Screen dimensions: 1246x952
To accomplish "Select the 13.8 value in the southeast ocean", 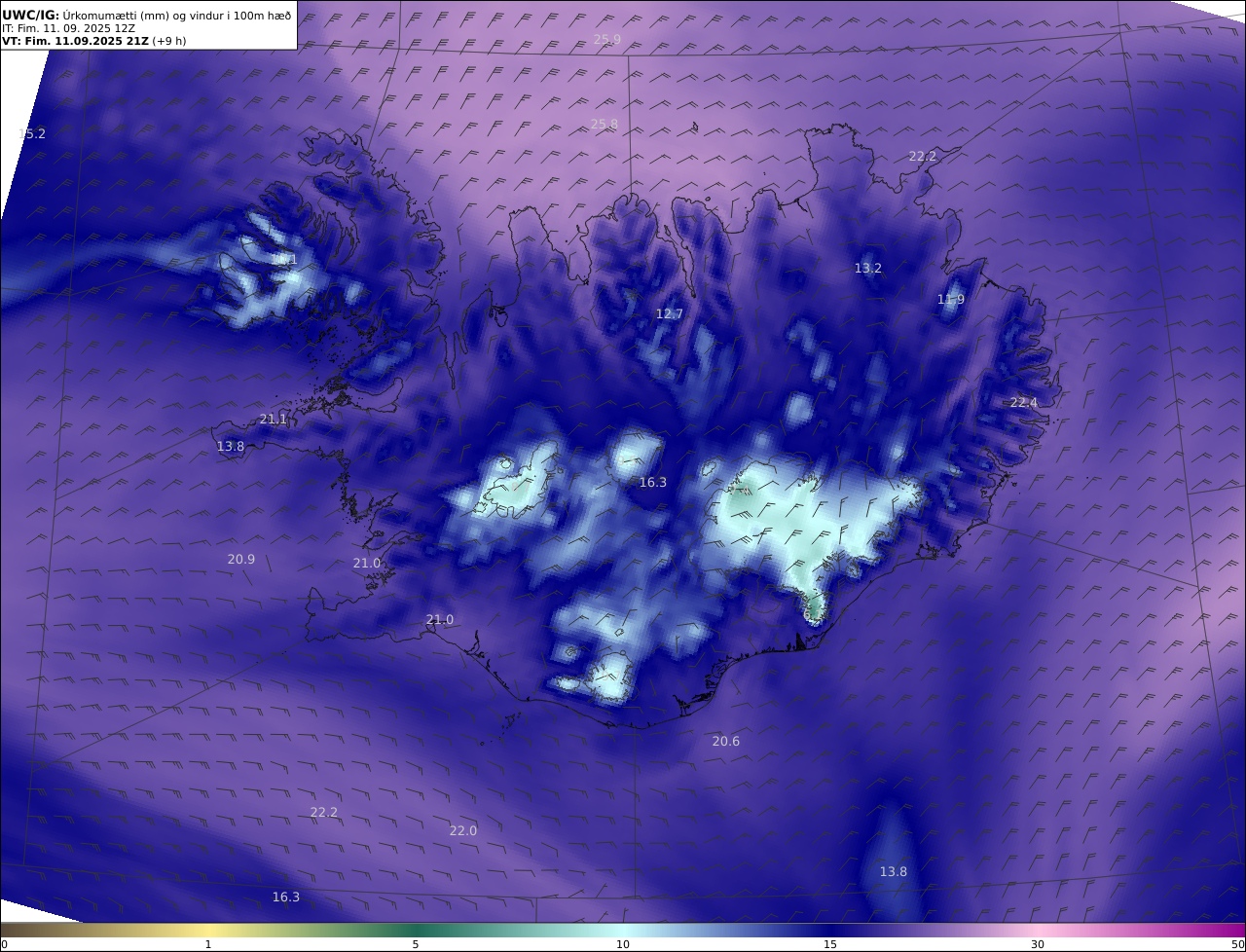I will tap(894, 872).
